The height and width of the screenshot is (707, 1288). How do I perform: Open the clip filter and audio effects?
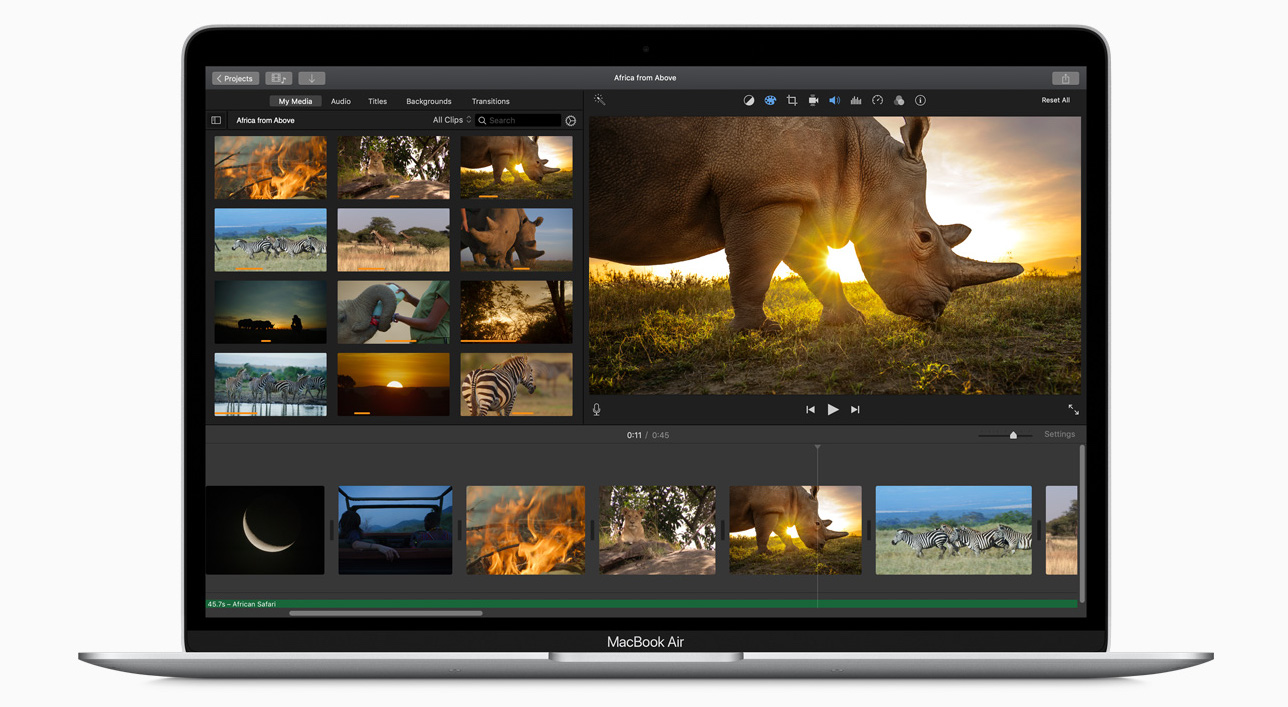(899, 100)
